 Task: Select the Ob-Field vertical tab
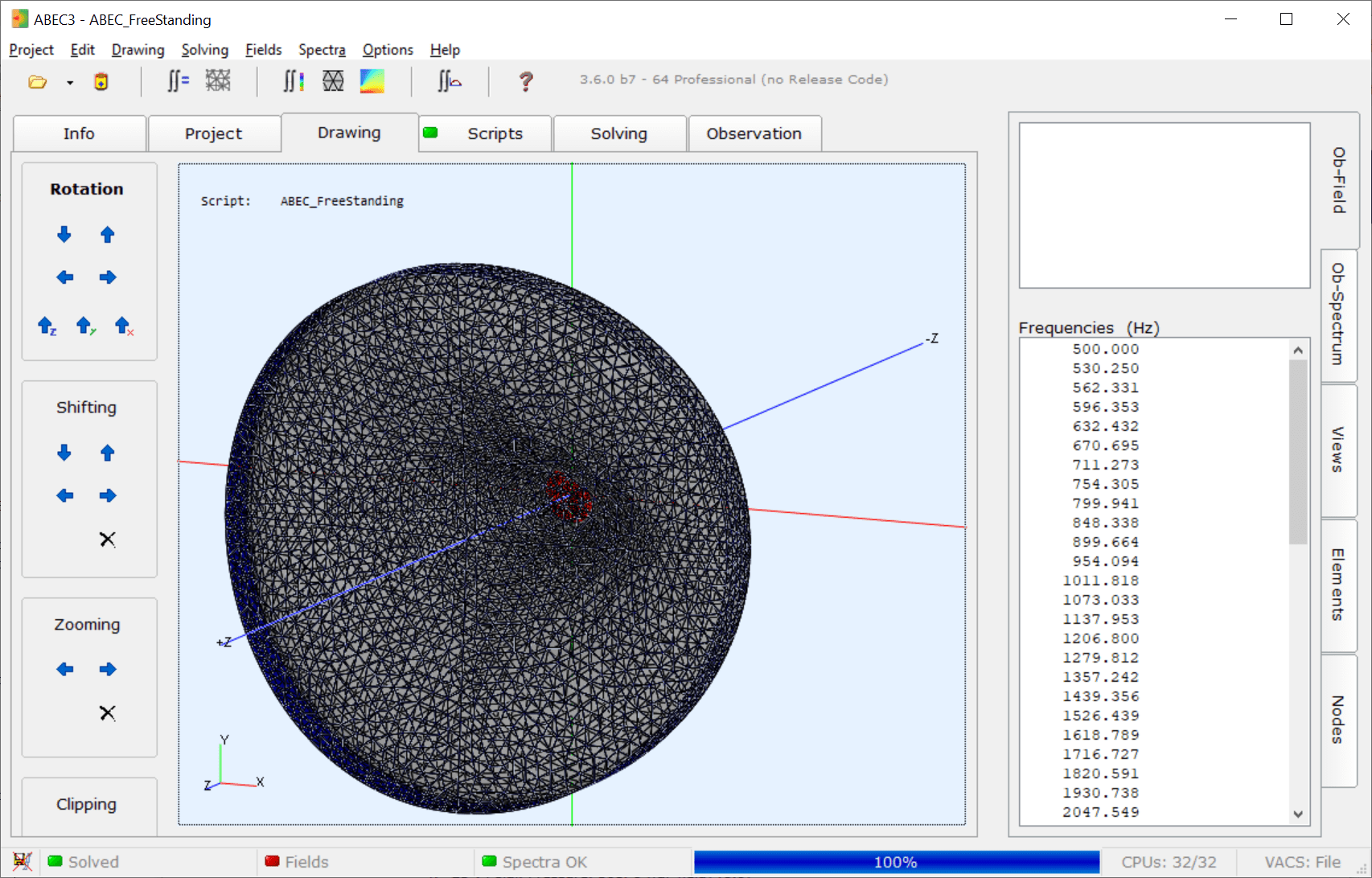click(1338, 180)
